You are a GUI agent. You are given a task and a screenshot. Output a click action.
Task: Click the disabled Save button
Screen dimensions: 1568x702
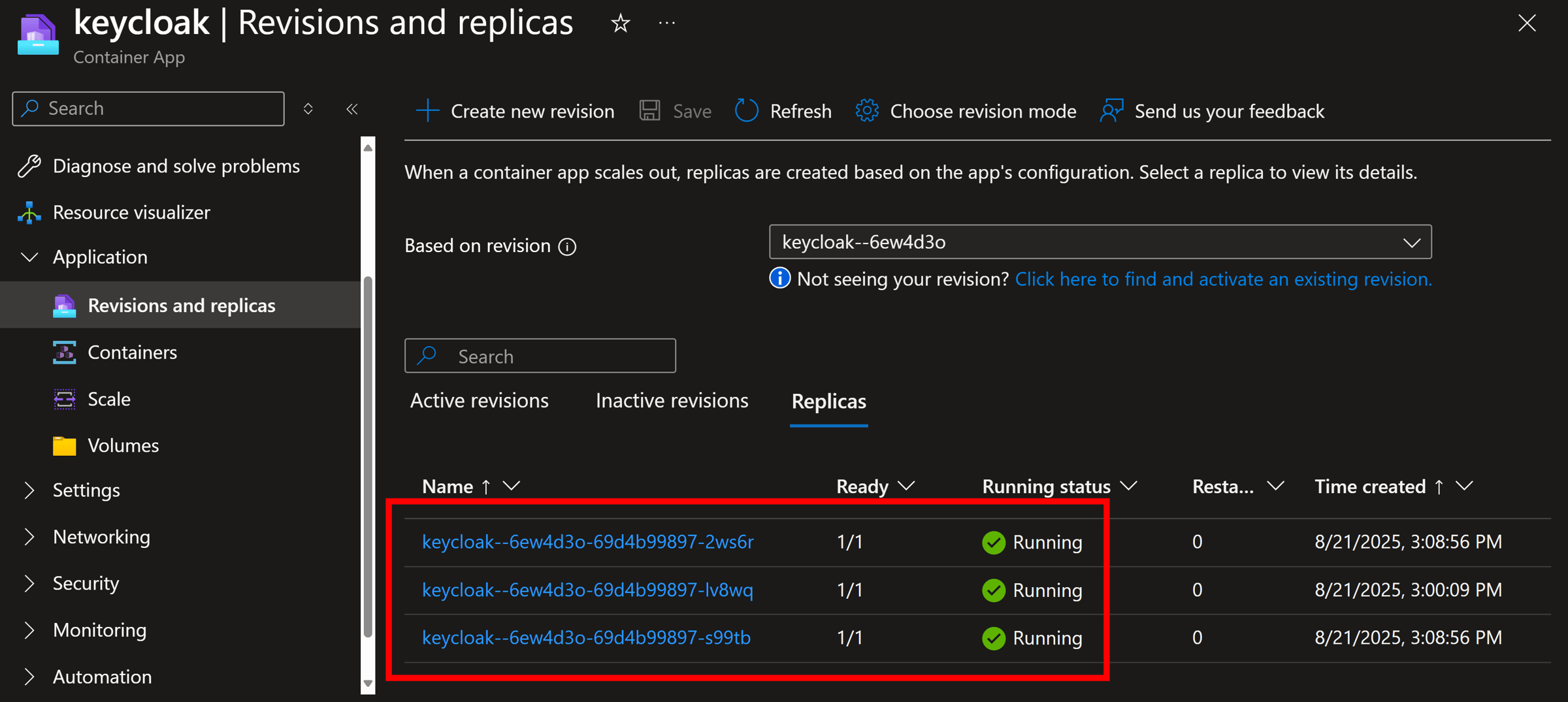pos(675,111)
